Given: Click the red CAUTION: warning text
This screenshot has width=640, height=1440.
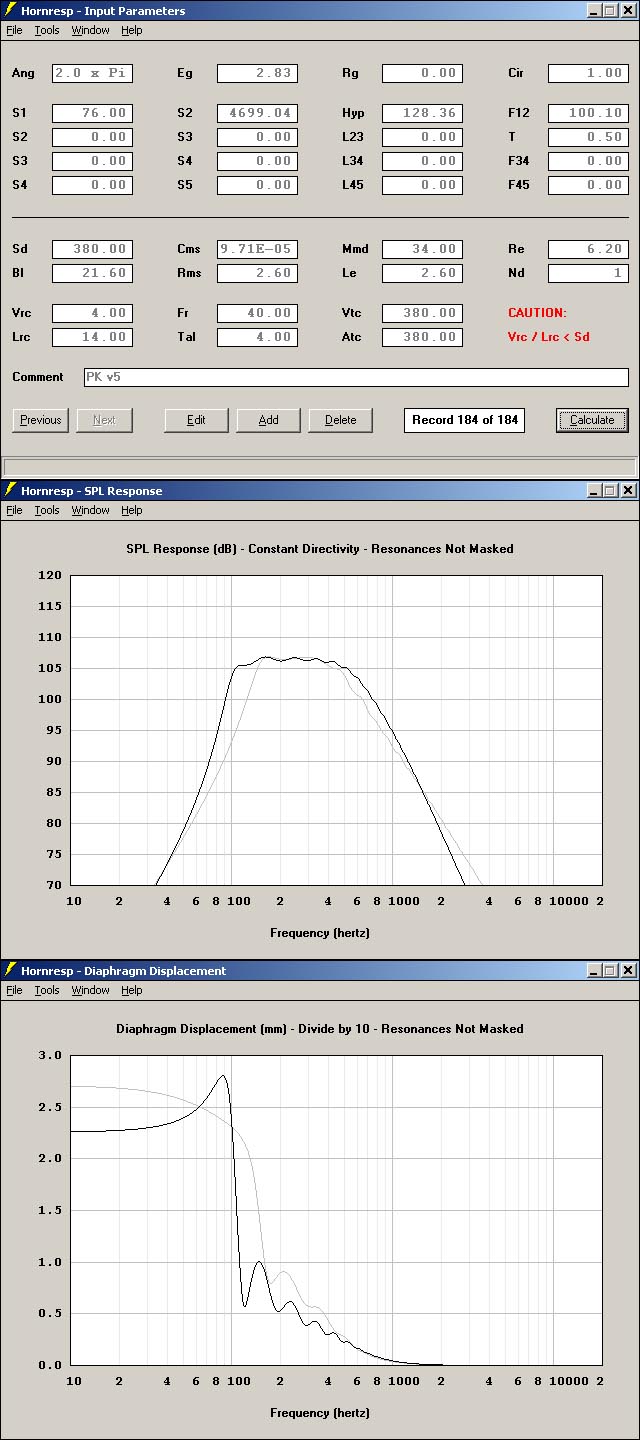Looking at the screenshot, I should point(537,313).
